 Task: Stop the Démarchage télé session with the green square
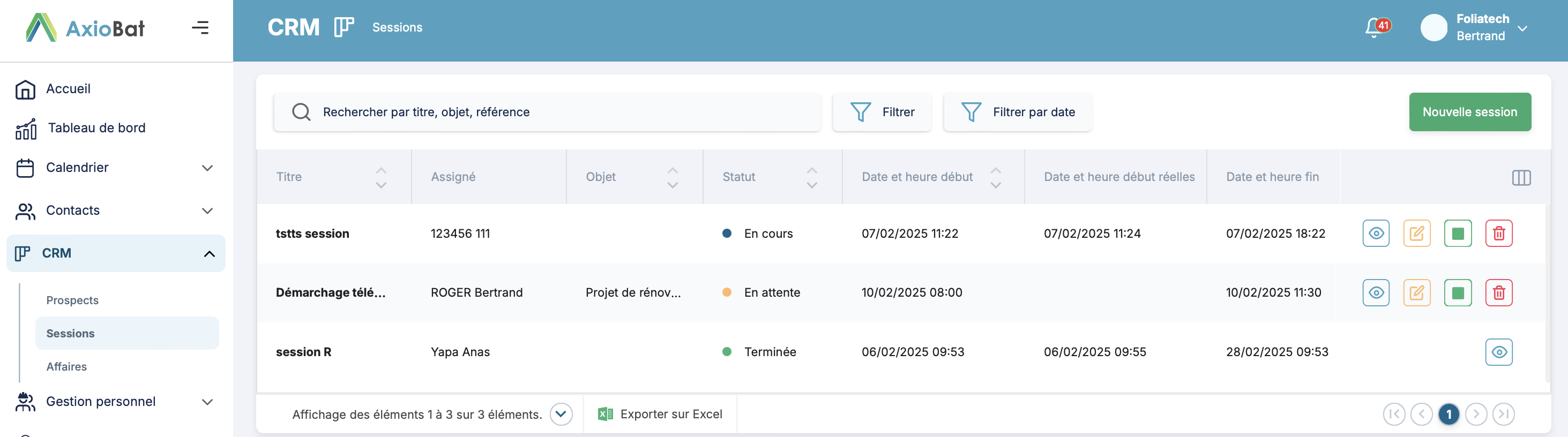coord(1457,293)
